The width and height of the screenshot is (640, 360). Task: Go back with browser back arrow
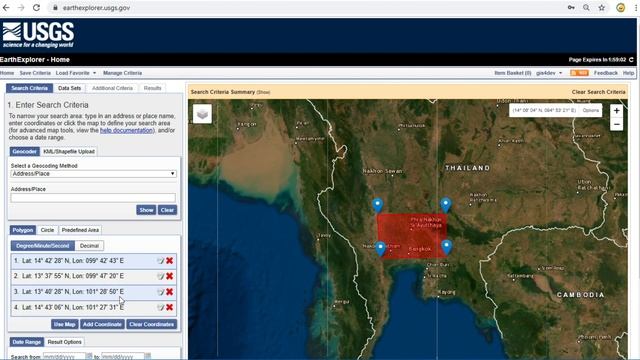(x=6, y=7)
